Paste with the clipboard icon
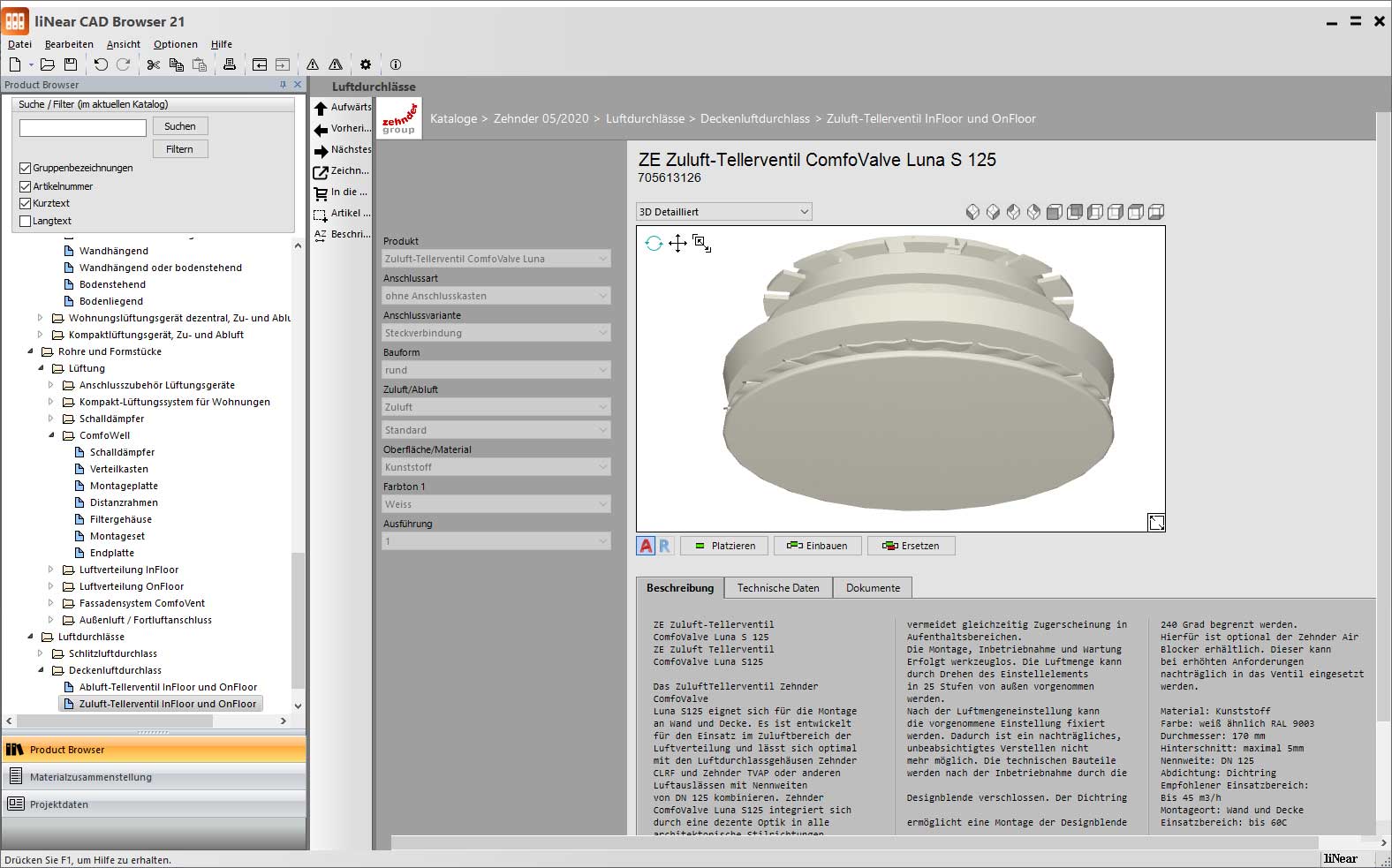This screenshot has width=1392, height=868. 200,64
